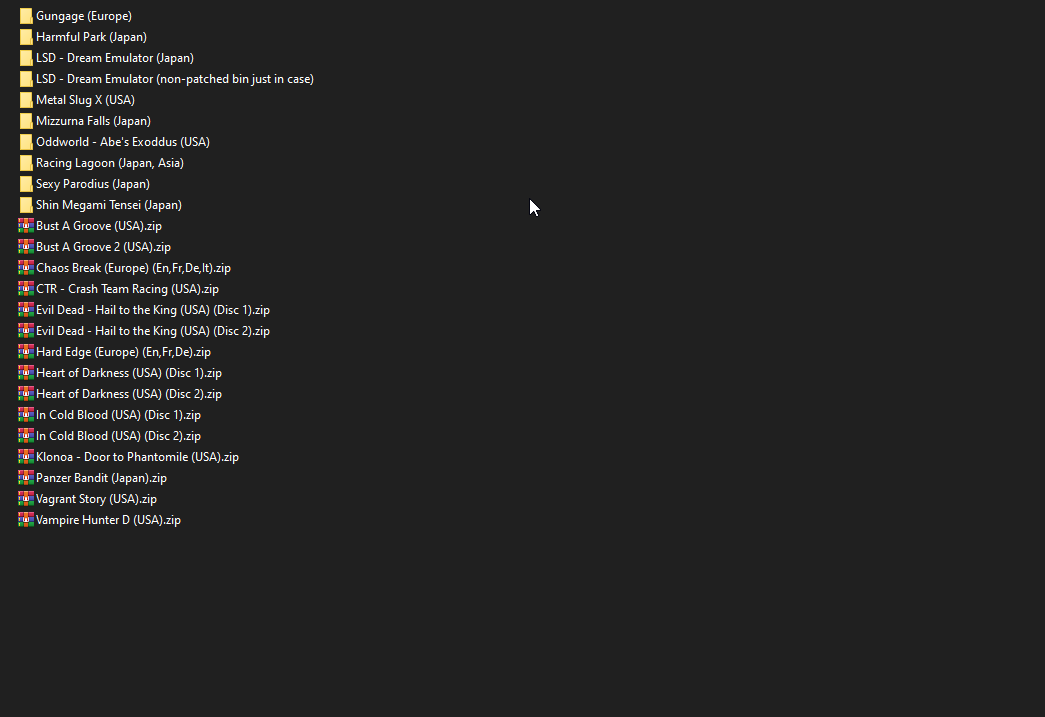Select 'Panzer Bandit (Japan).zip' file name
Screen dimensions: 1045x717
tap(101, 478)
